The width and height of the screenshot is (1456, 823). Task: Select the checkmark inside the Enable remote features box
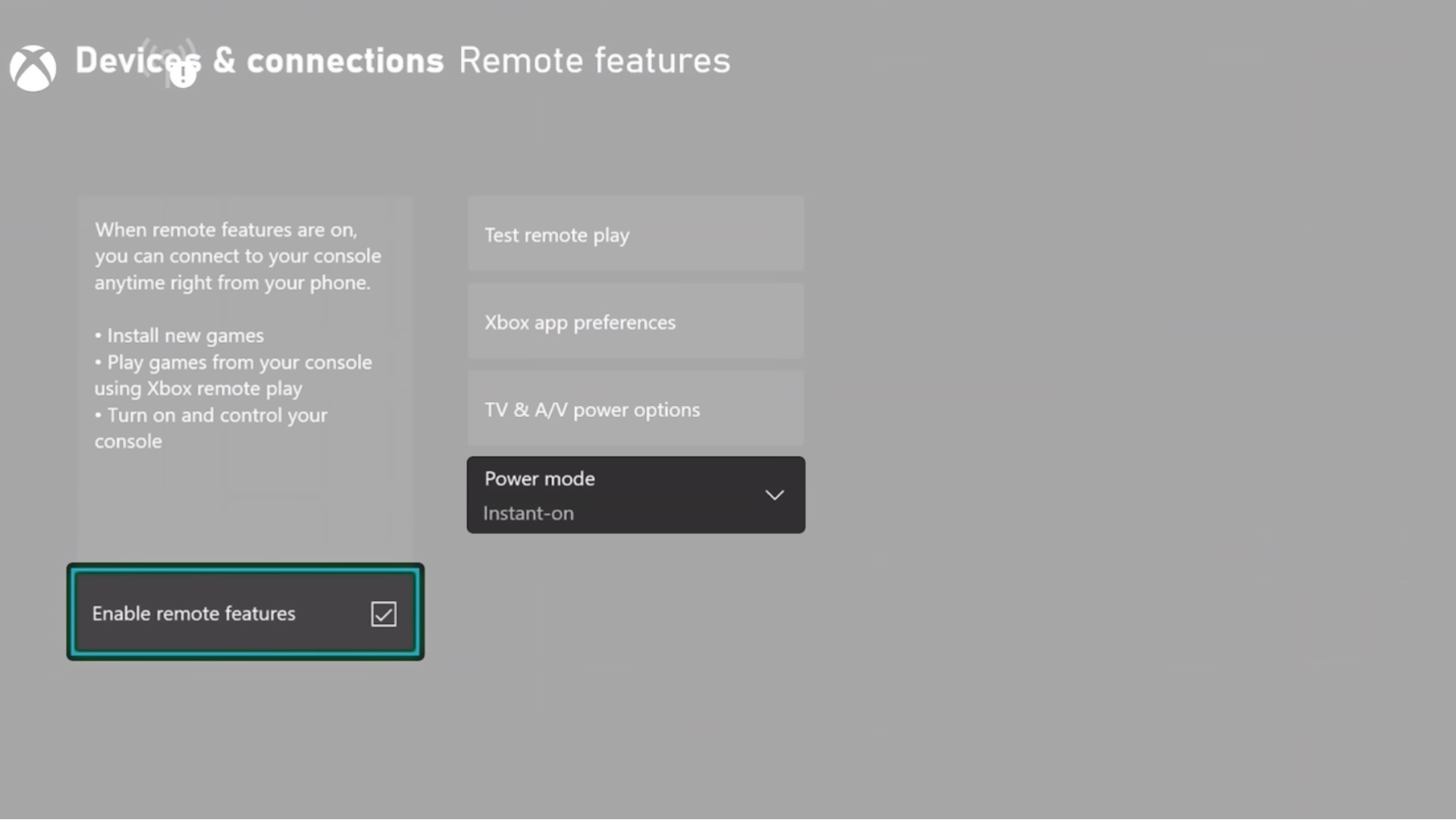point(383,614)
